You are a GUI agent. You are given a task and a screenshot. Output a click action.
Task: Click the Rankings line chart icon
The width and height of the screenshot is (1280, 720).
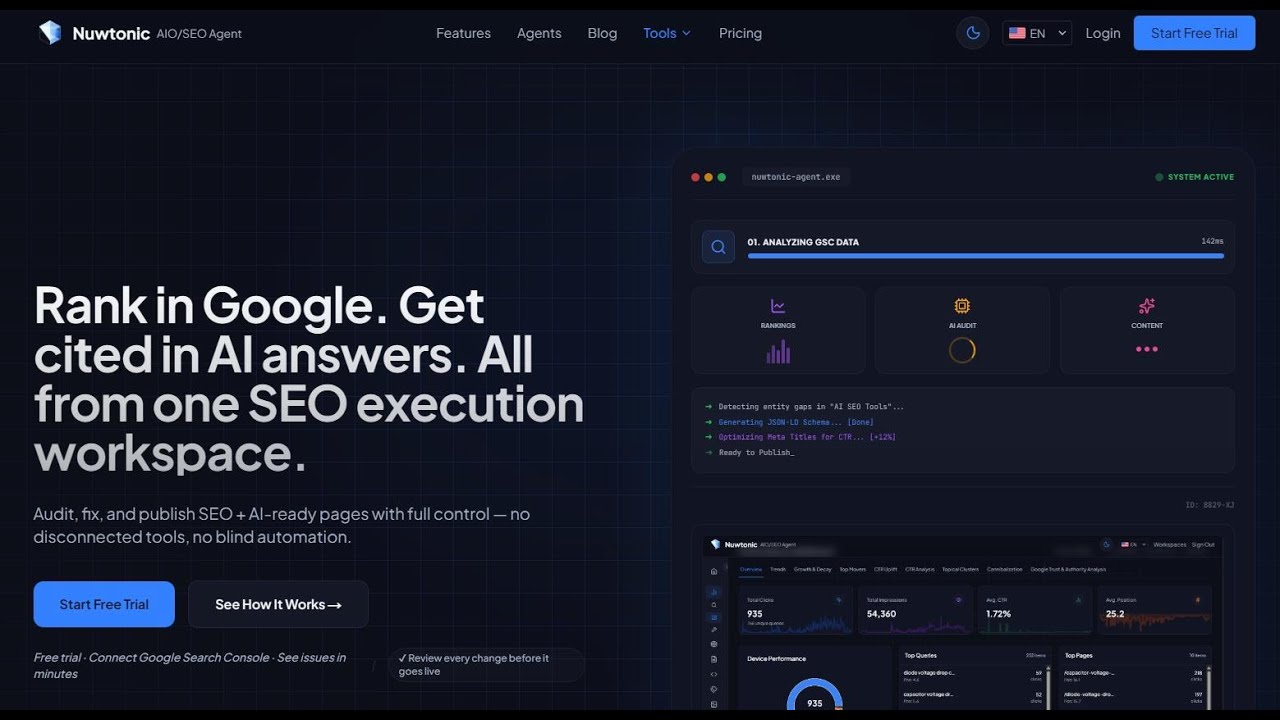tap(778, 306)
